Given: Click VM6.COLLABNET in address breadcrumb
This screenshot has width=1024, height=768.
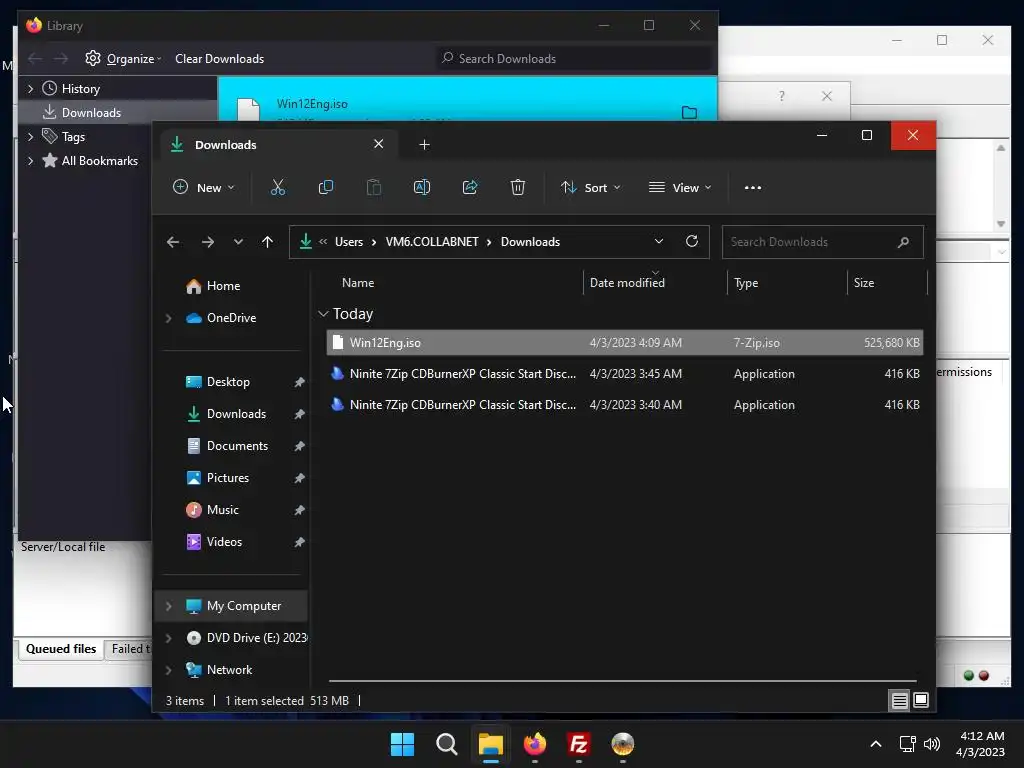Looking at the screenshot, I should [x=432, y=242].
